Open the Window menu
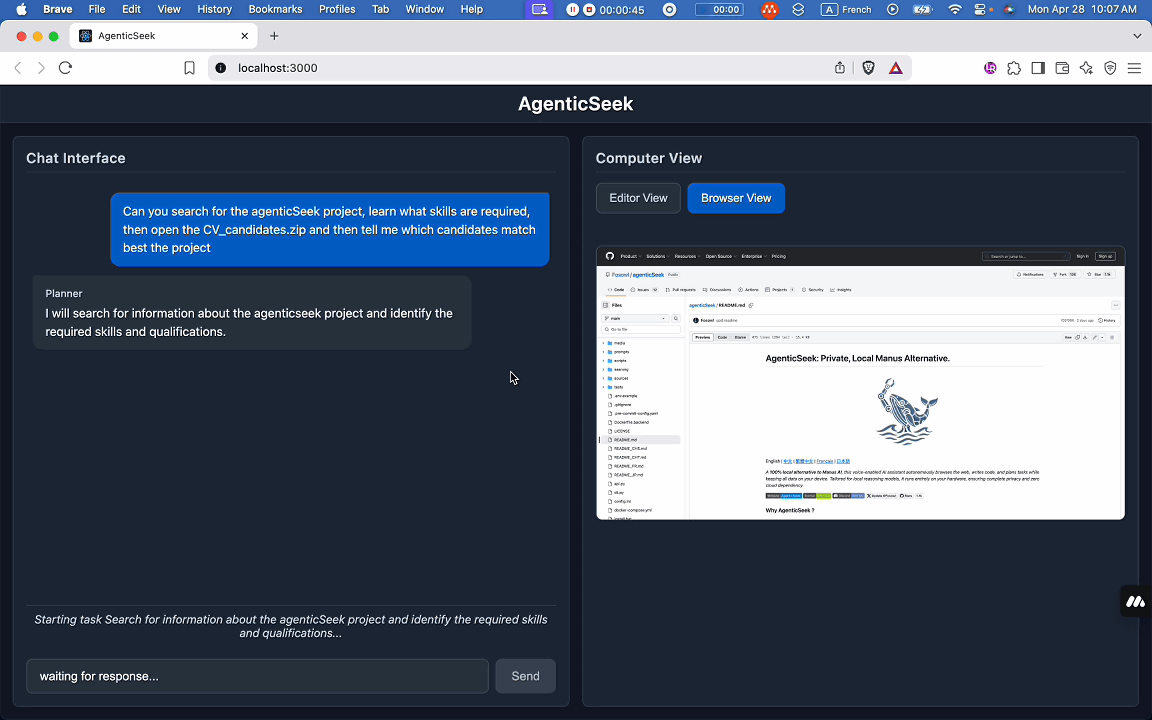This screenshot has height=720, width=1152. (x=425, y=10)
